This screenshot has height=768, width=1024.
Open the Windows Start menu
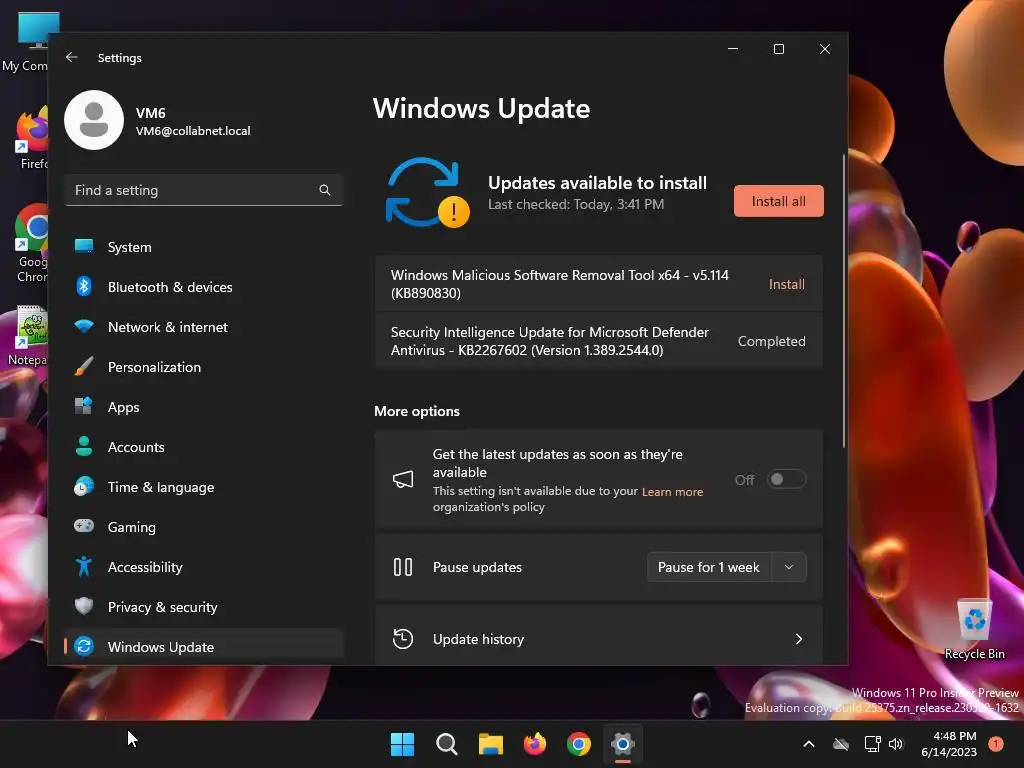click(x=402, y=744)
